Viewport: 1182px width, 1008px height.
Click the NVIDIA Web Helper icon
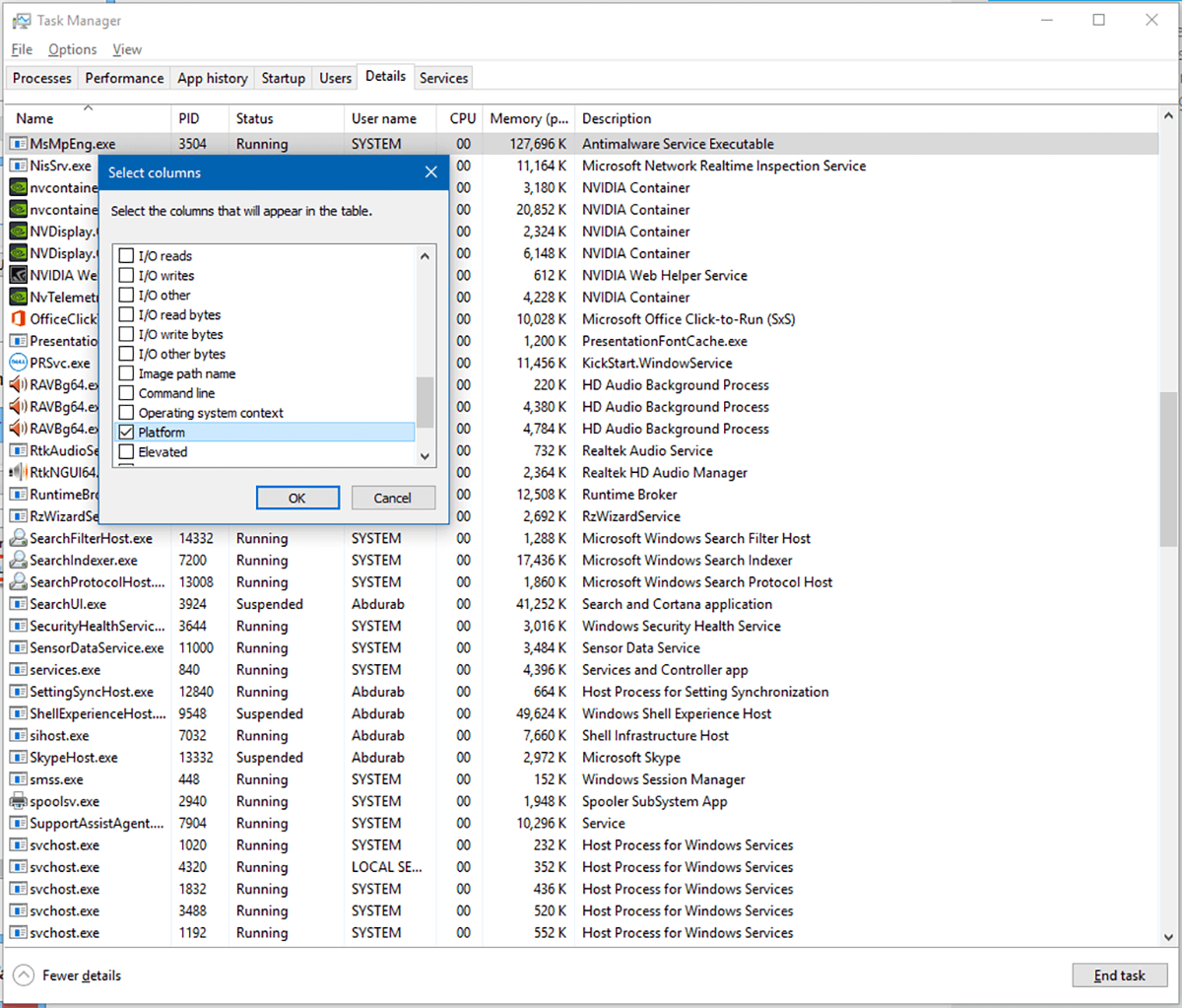click(x=18, y=275)
